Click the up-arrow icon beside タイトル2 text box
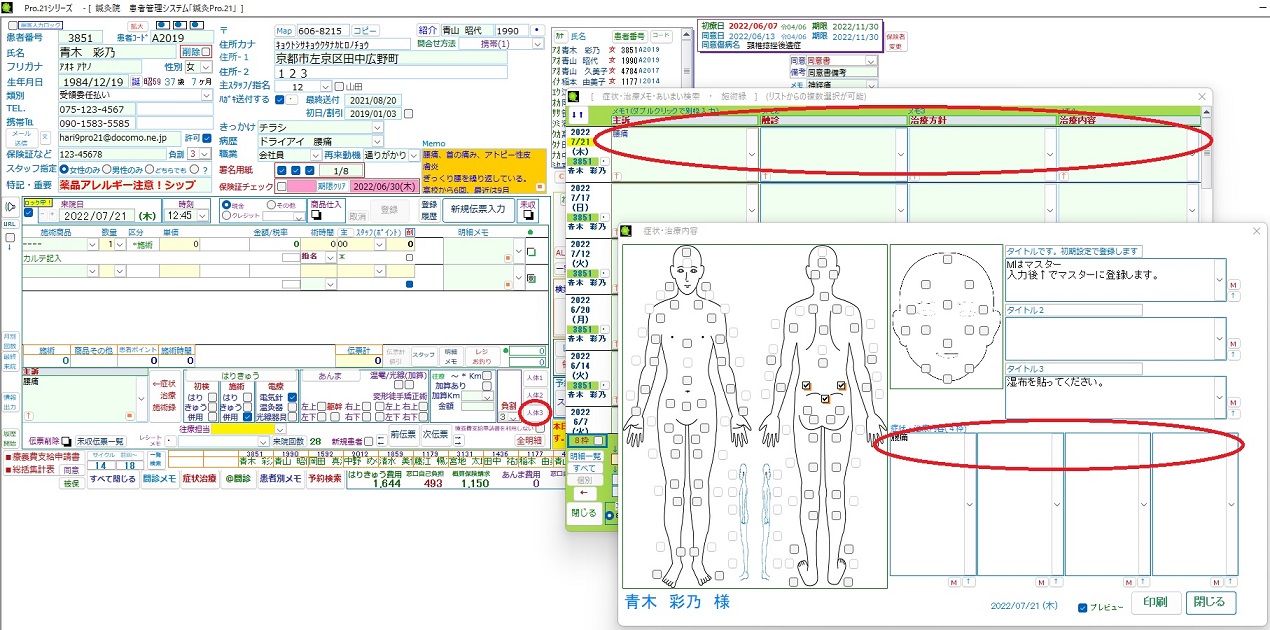 tap(1233, 356)
